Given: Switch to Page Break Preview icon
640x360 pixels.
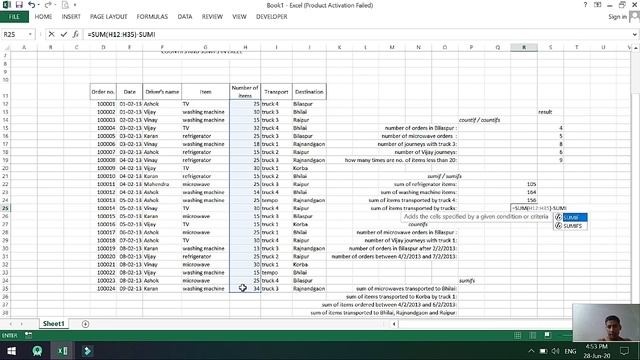Looking at the screenshot, I should pos(548,335).
